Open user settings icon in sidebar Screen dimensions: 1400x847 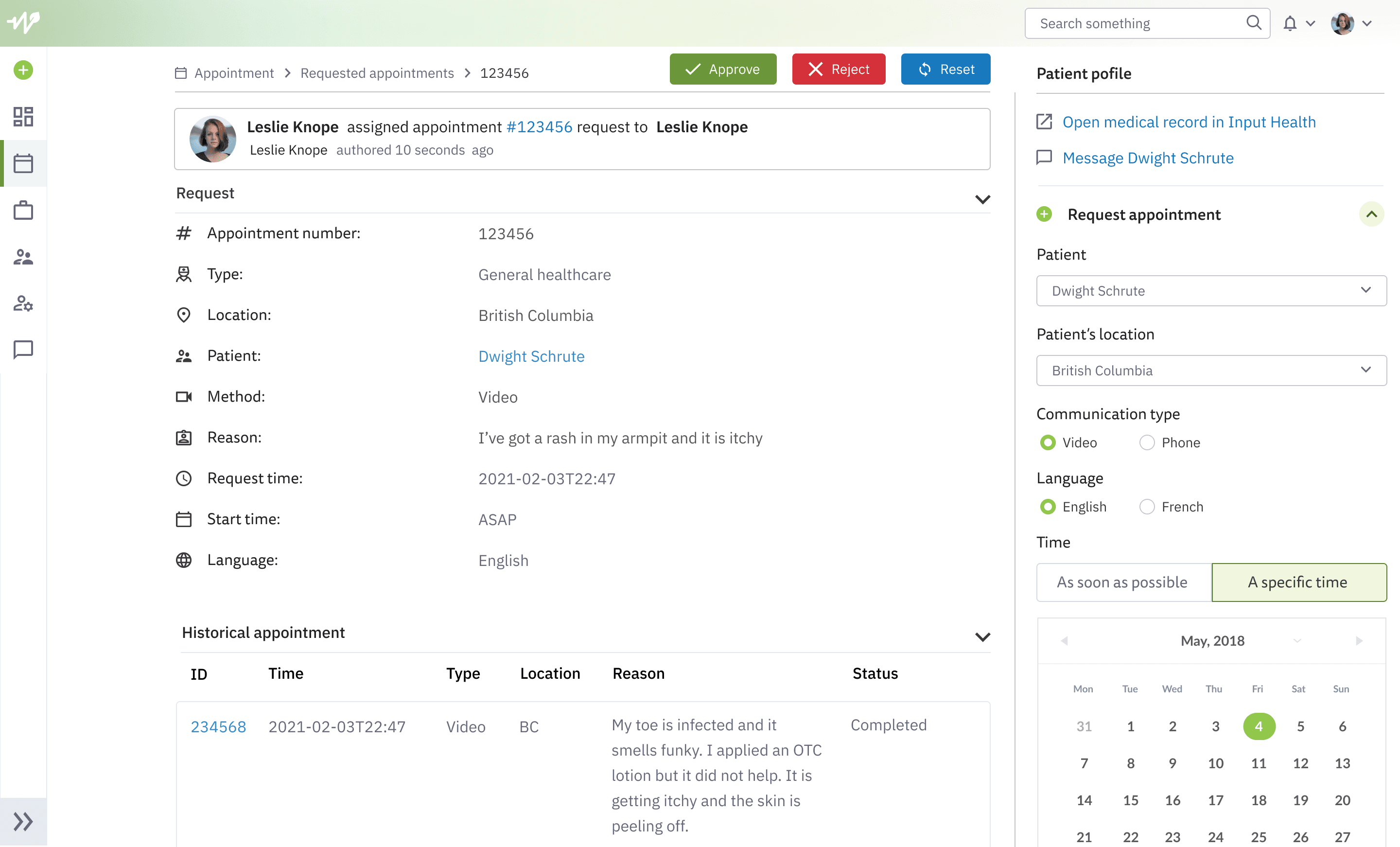pyautogui.click(x=23, y=303)
